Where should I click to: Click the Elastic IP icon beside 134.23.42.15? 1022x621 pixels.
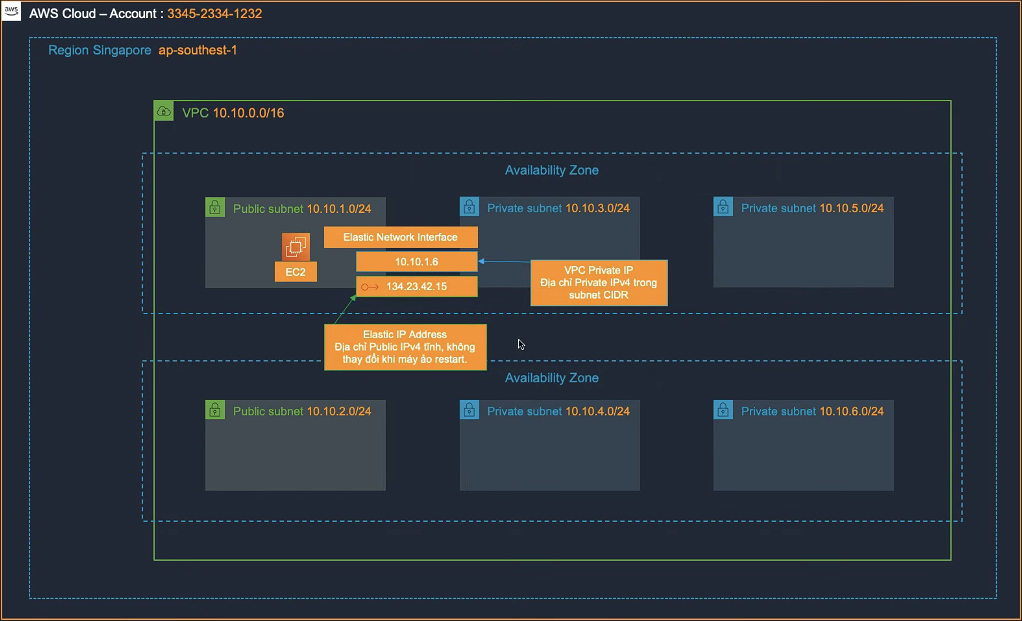pyautogui.click(x=369, y=287)
